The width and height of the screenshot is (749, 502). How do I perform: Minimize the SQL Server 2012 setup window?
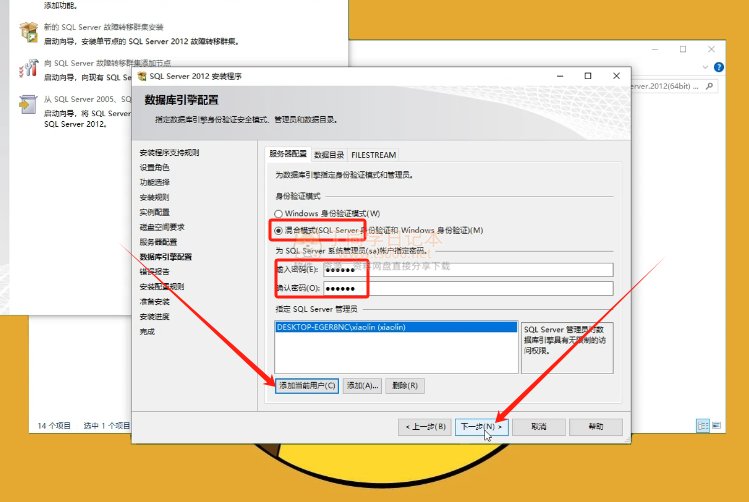coord(560,76)
